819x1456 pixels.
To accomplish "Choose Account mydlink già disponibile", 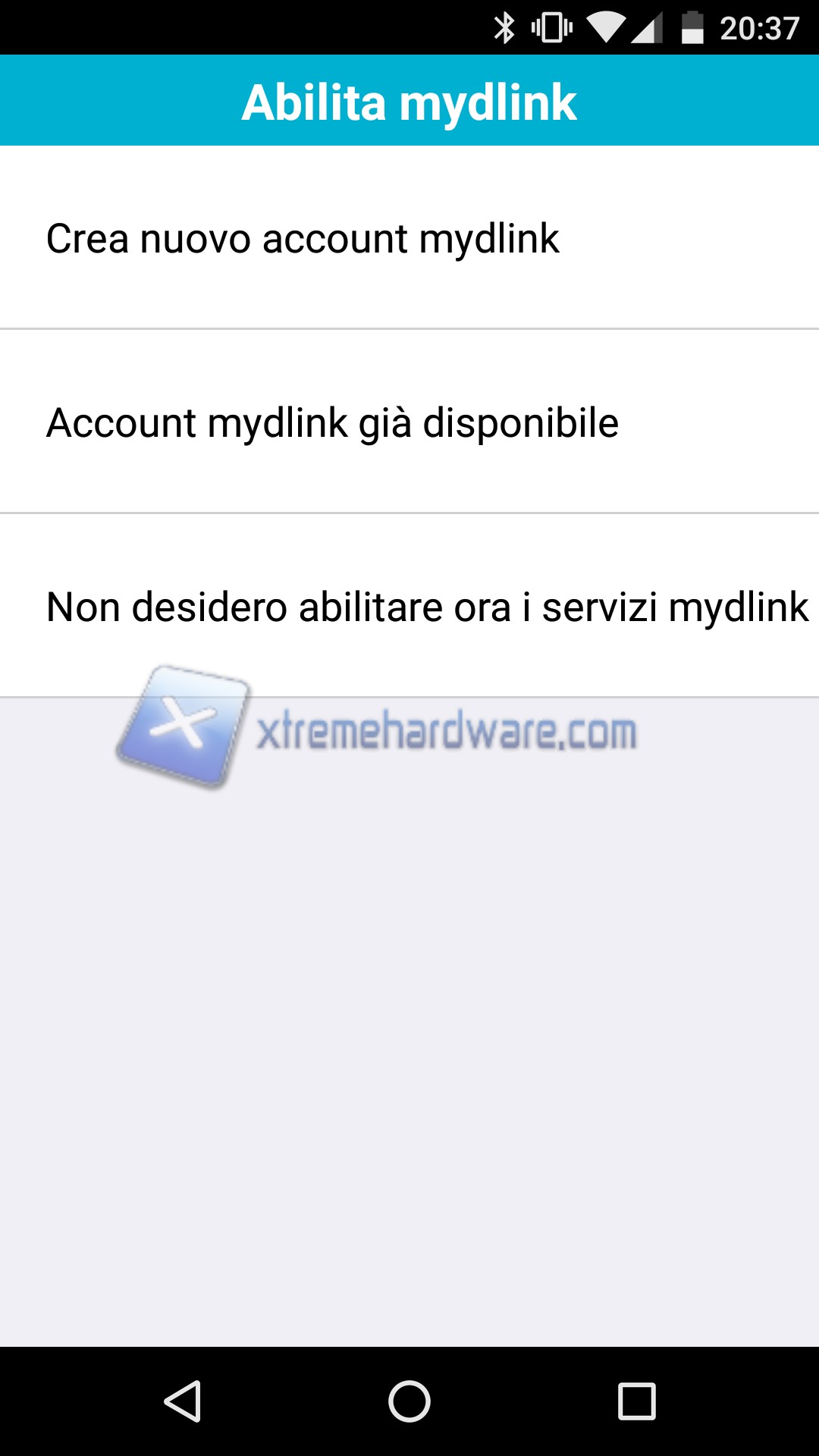I will (x=409, y=422).
